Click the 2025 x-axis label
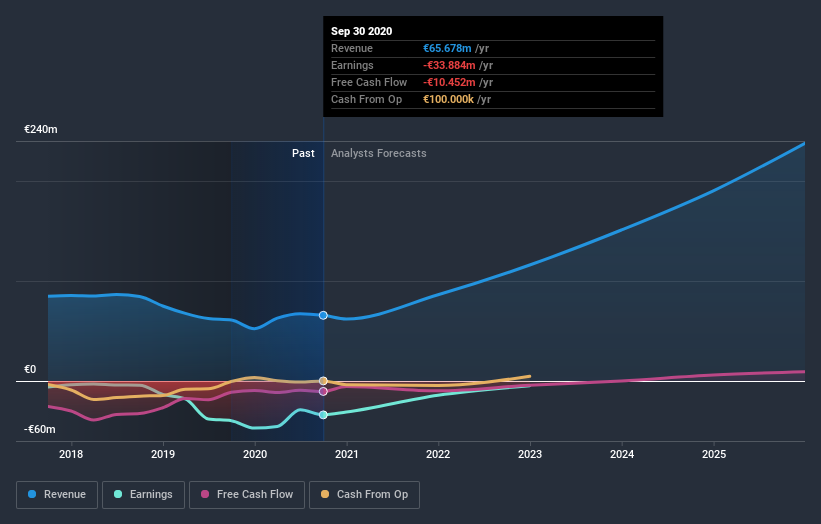The height and width of the screenshot is (524, 821). [714, 454]
